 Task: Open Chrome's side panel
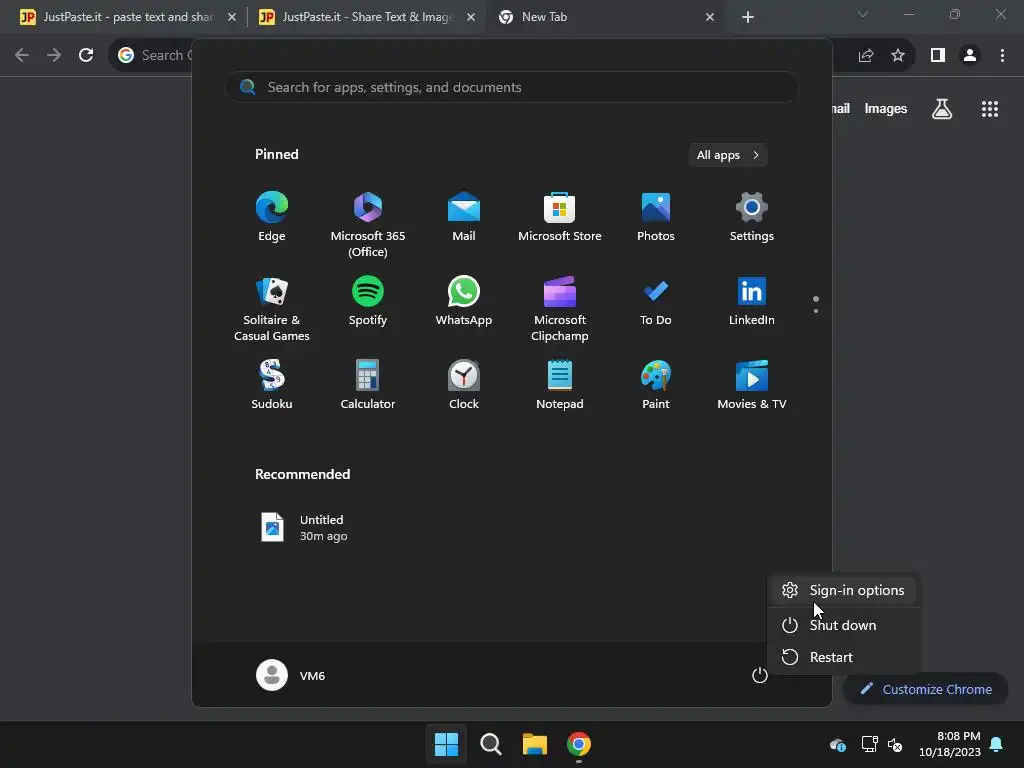coord(938,56)
